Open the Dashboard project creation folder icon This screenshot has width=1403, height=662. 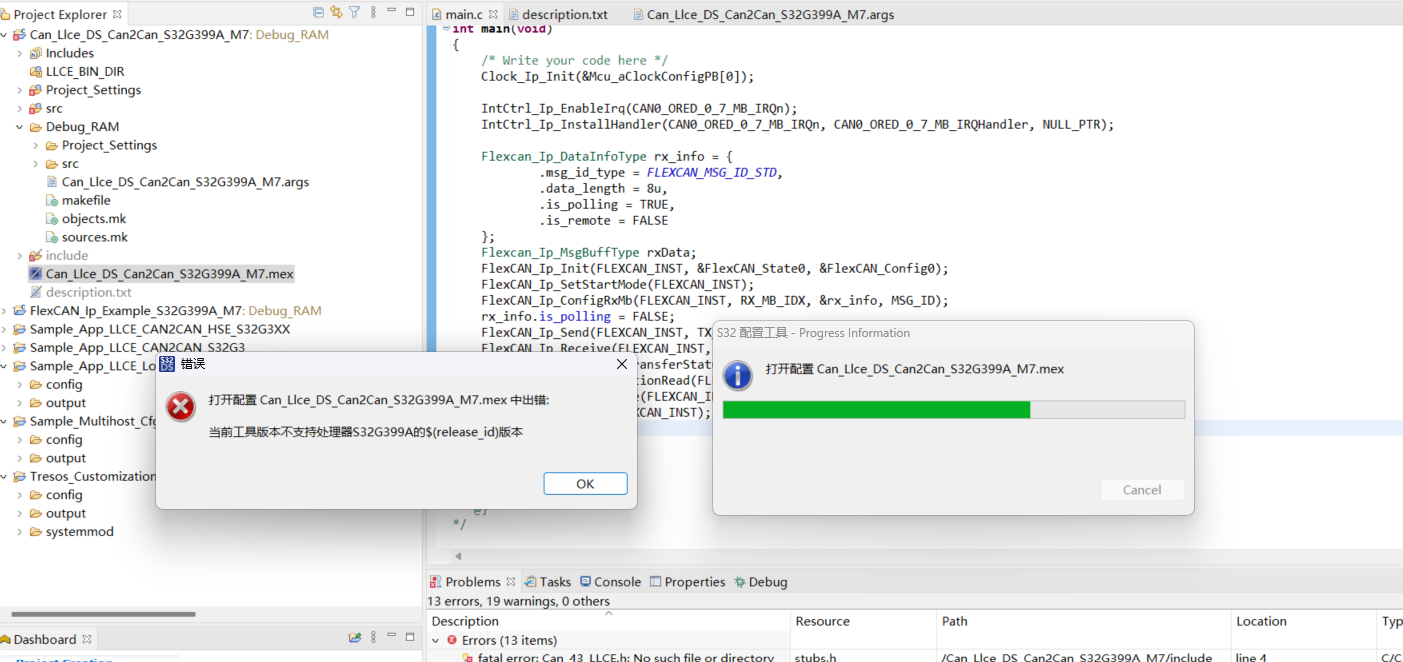point(356,638)
